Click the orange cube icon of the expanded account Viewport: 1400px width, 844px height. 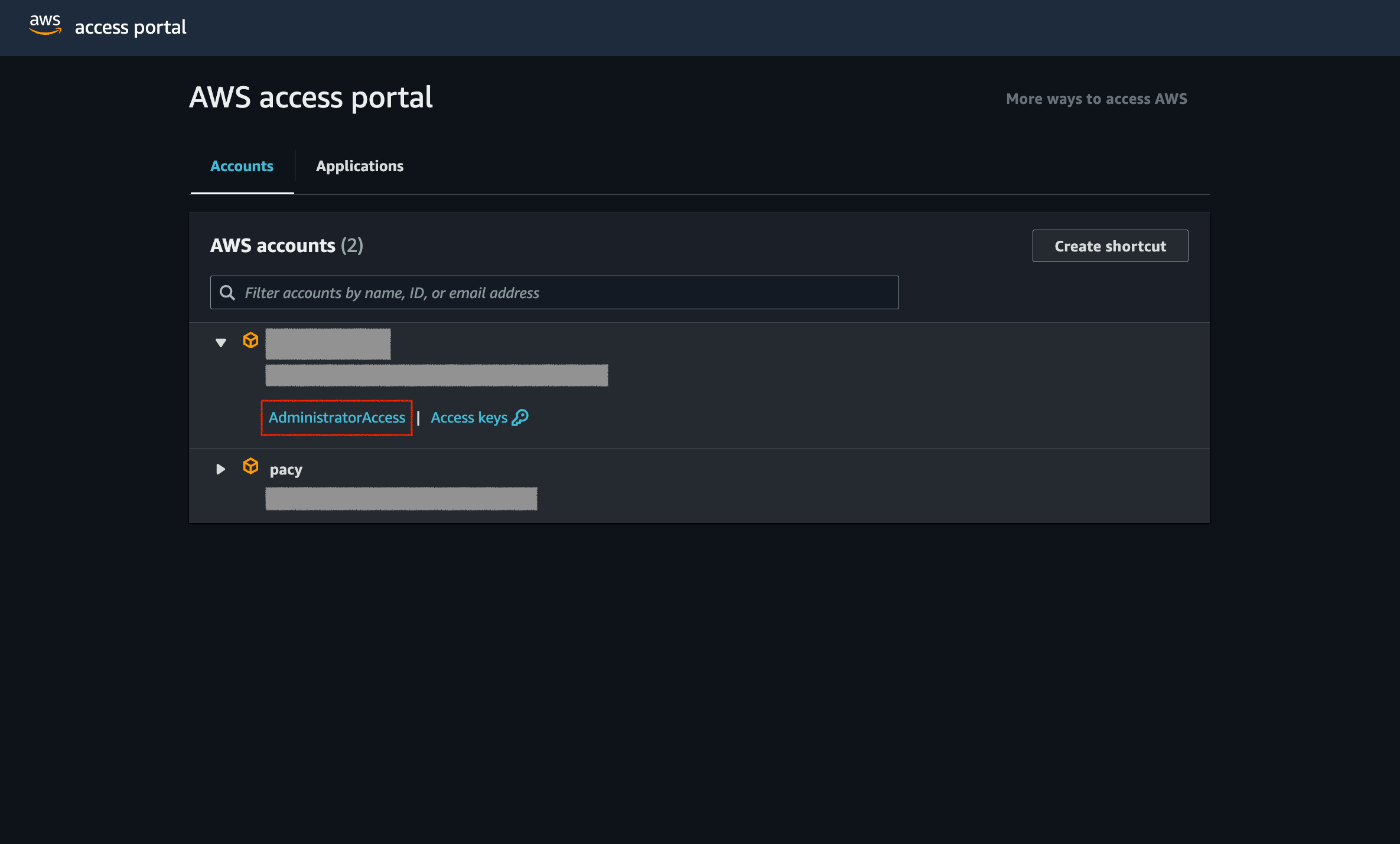click(x=251, y=340)
